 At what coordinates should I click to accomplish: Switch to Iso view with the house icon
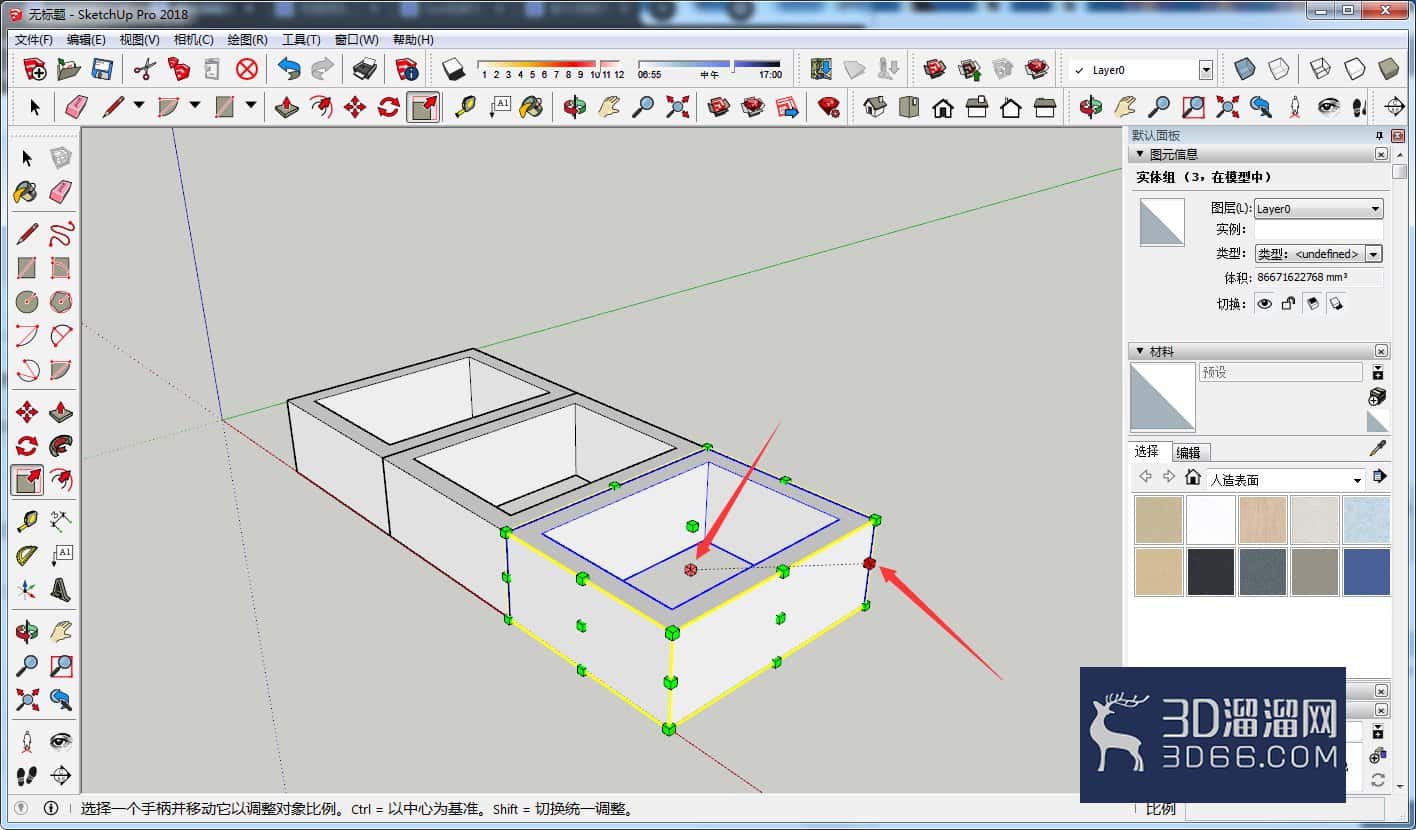pos(875,107)
